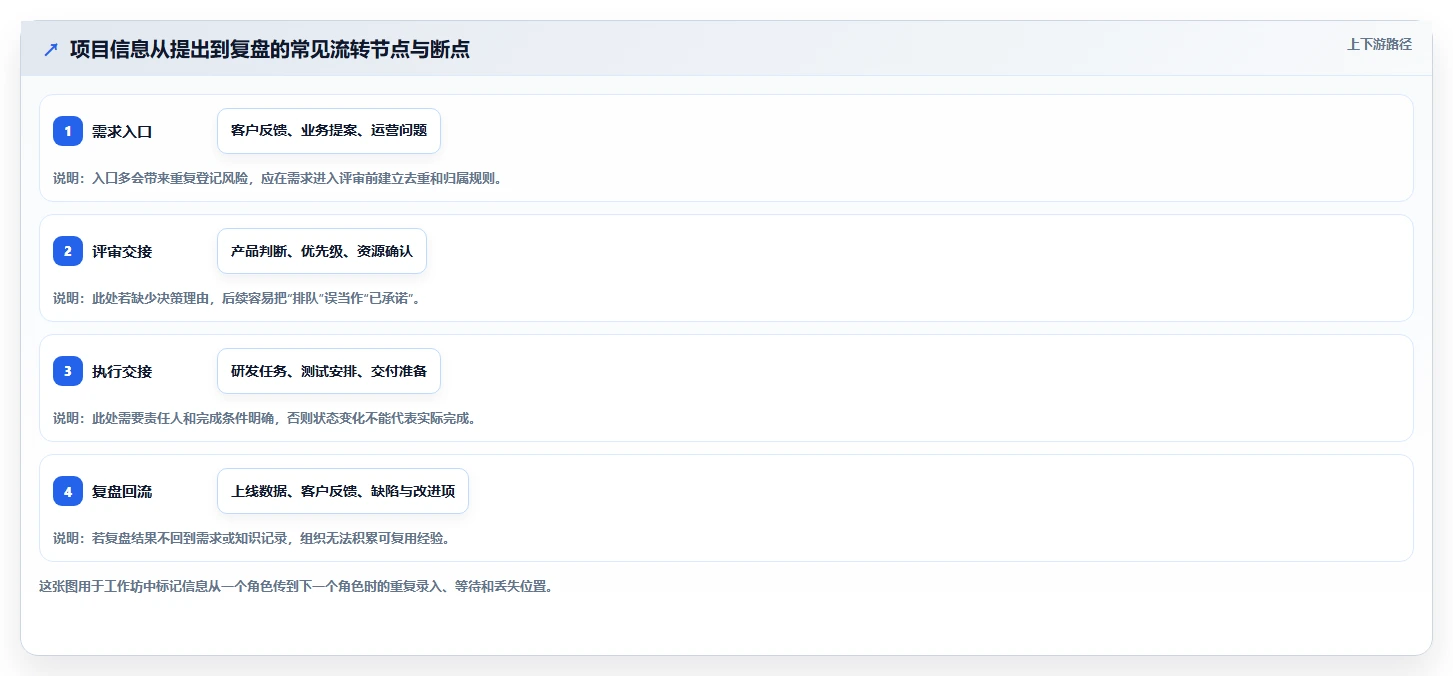Click the 复盘回流 step title
Screen dimensions: 1453x676
122,491
